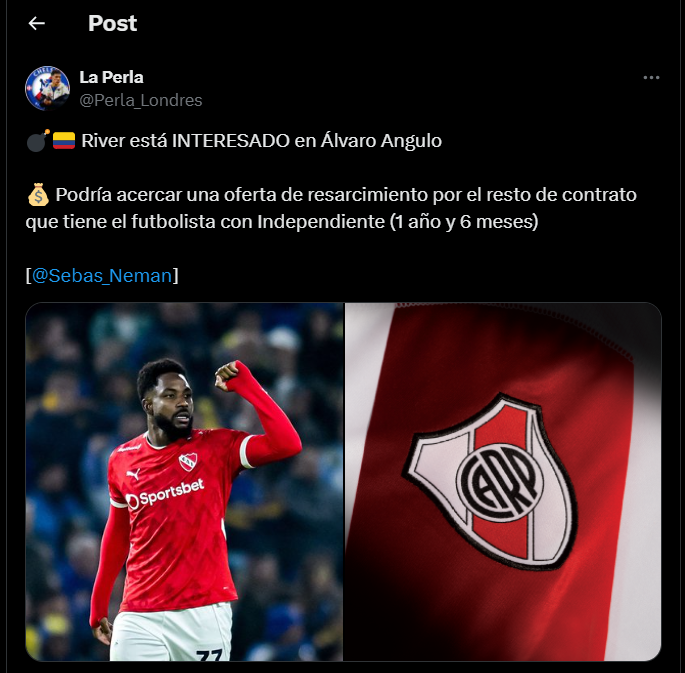Click the bomb emoji in the post

(38, 141)
